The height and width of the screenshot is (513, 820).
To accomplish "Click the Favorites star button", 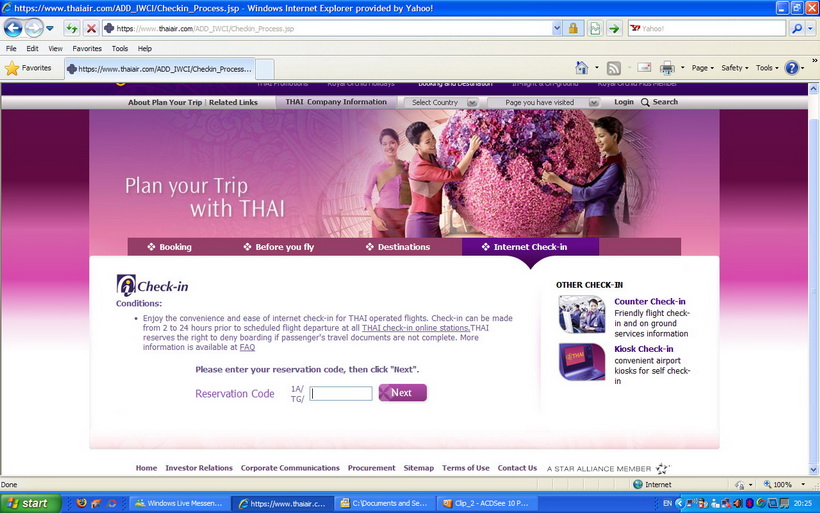I will pos(28,68).
